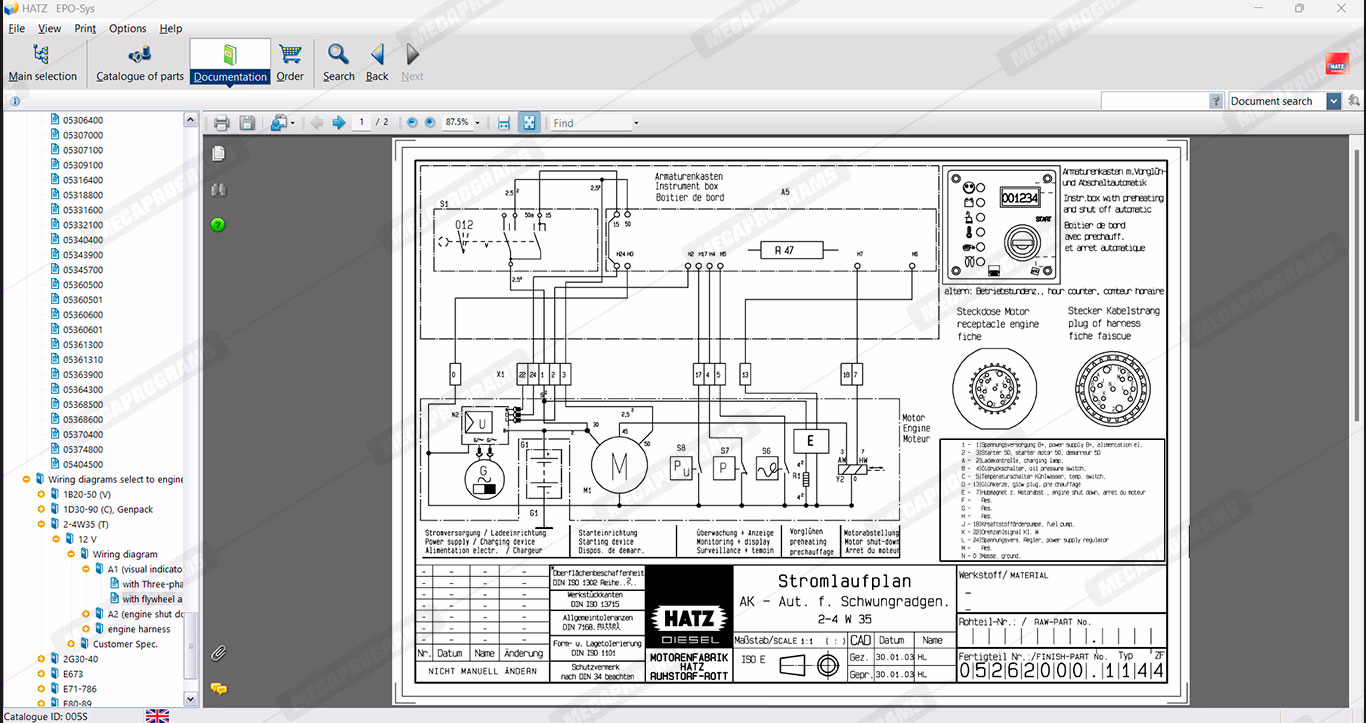Open the Print menu
Screen dimensions: 1366x723
click(86, 29)
